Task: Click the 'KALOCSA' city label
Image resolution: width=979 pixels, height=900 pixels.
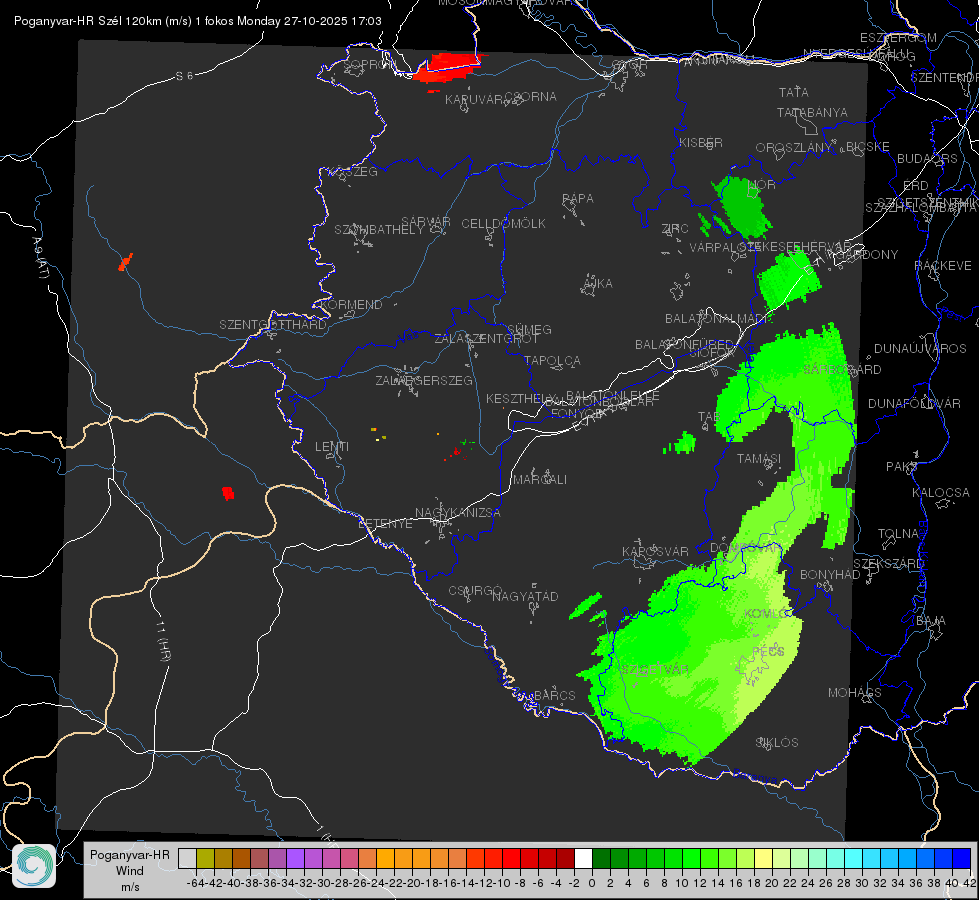Action: [941, 493]
